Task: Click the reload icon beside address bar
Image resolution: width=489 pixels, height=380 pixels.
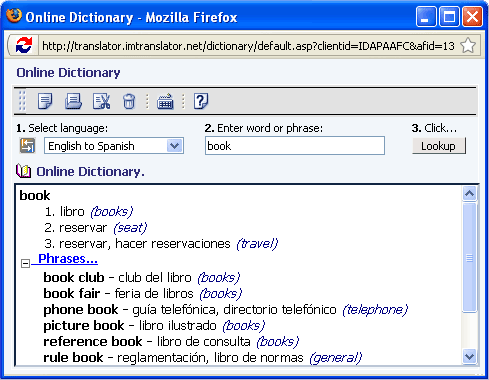Action: [x=24, y=45]
